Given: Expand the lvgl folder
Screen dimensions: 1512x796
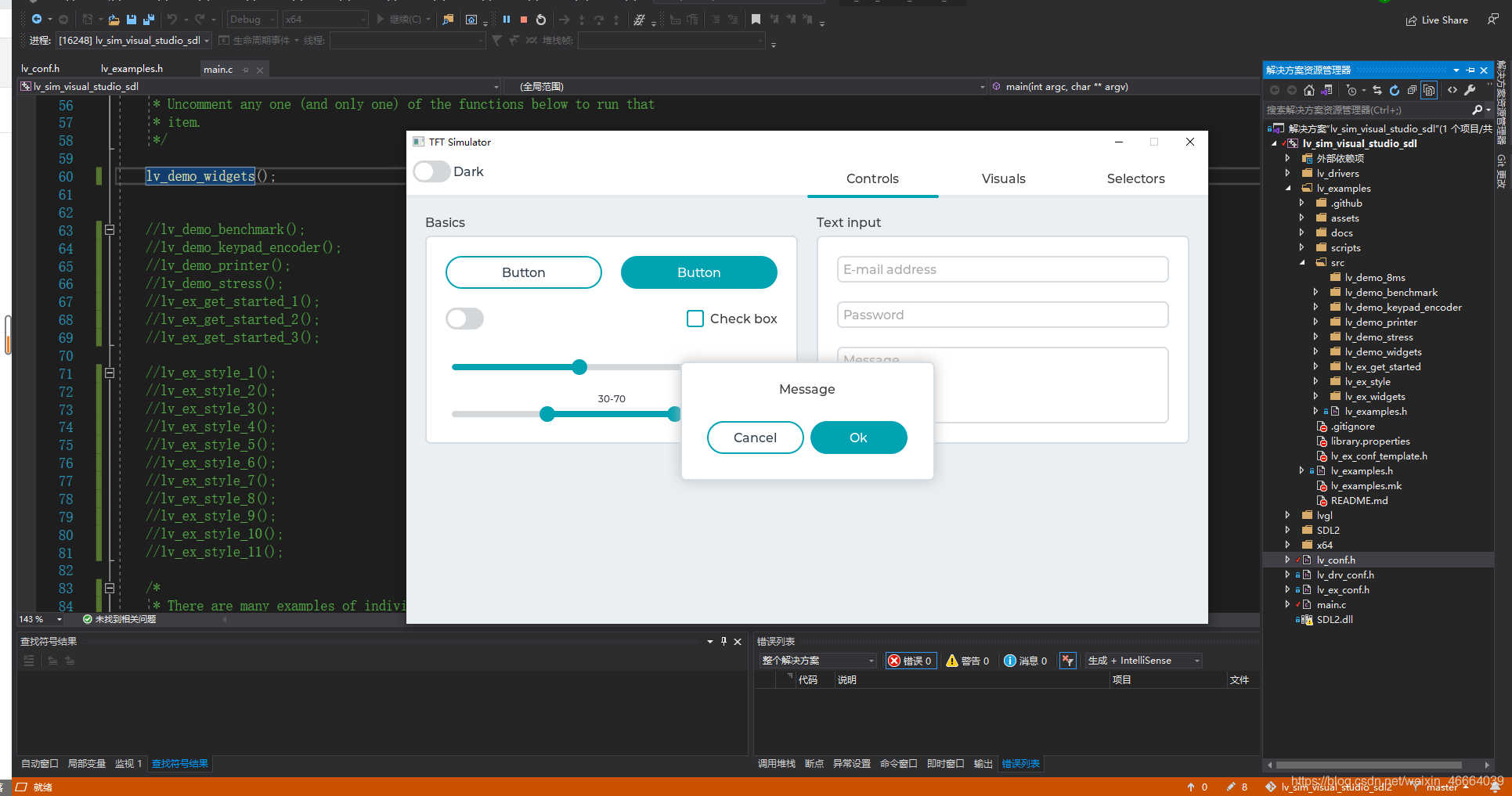Looking at the screenshot, I should click(1288, 516).
